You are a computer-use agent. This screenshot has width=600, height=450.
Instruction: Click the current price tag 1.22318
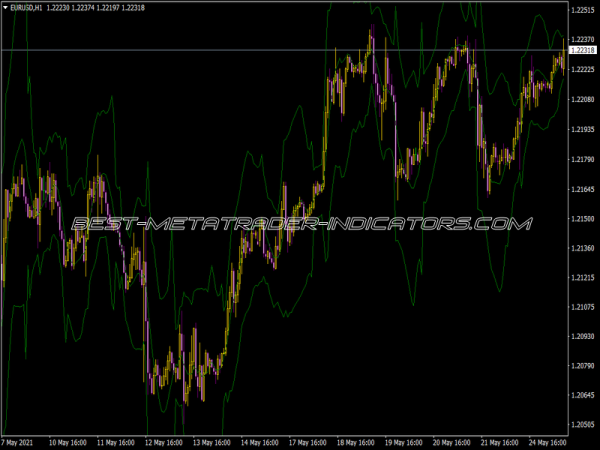(x=582, y=50)
